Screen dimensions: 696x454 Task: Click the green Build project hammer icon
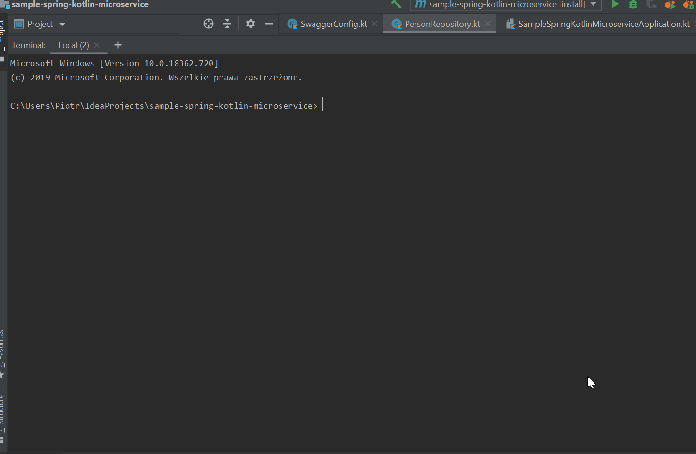tap(396, 4)
